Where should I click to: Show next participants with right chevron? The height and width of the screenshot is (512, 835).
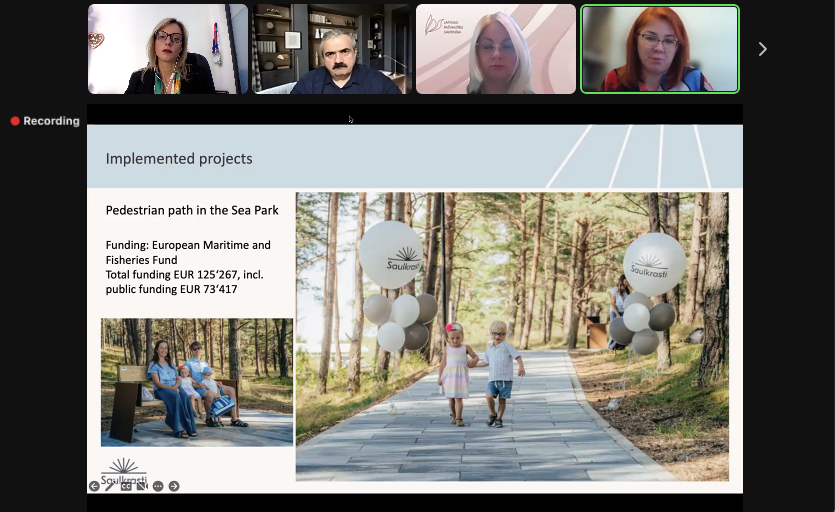763,49
